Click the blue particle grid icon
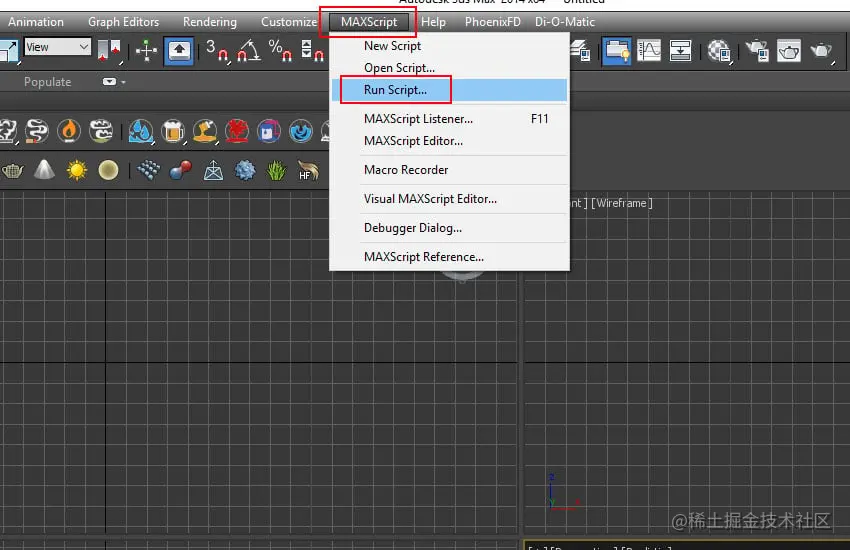This screenshot has height=550, width=850. pos(149,170)
